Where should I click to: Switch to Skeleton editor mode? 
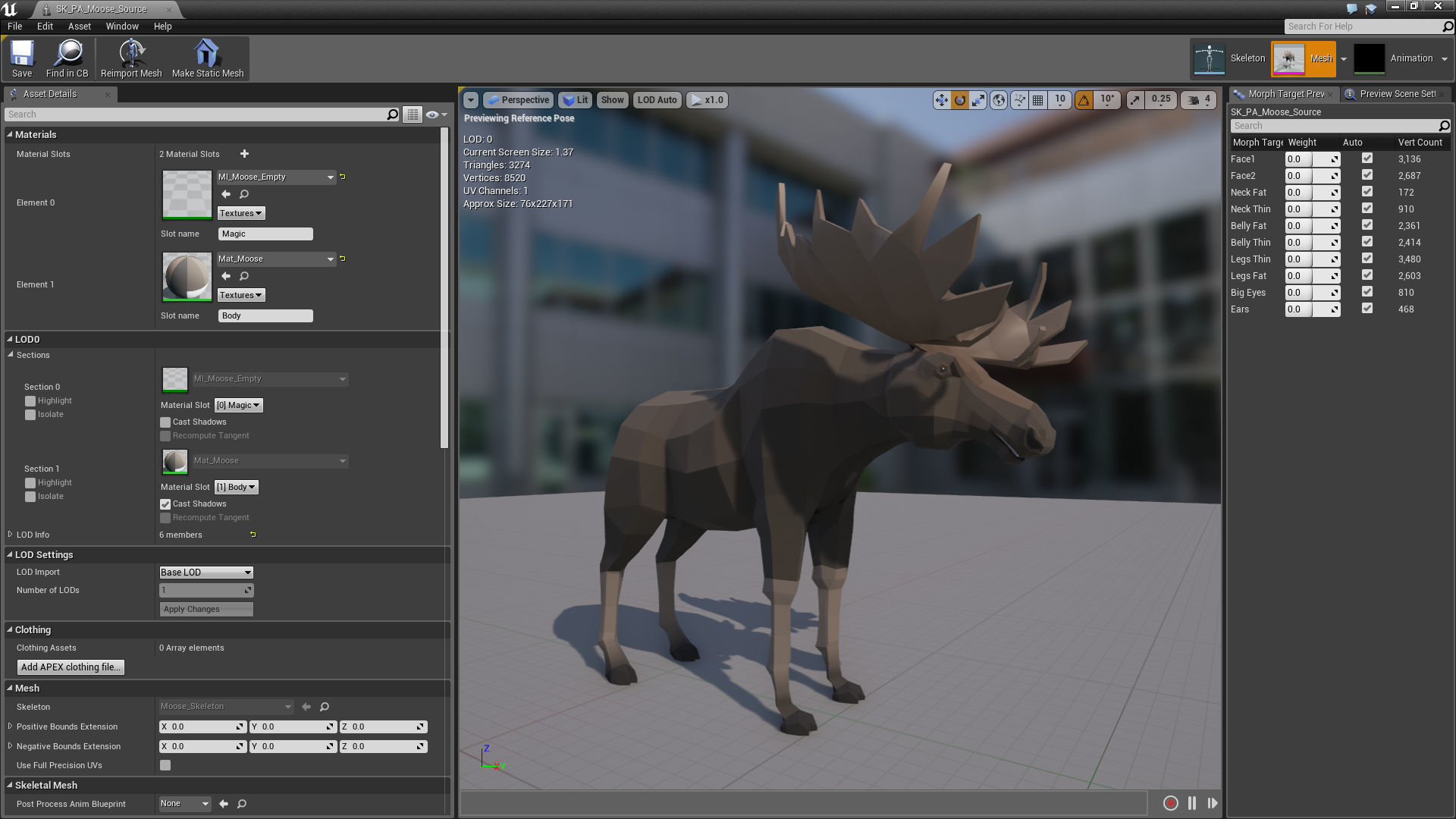click(x=1229, y=58)
